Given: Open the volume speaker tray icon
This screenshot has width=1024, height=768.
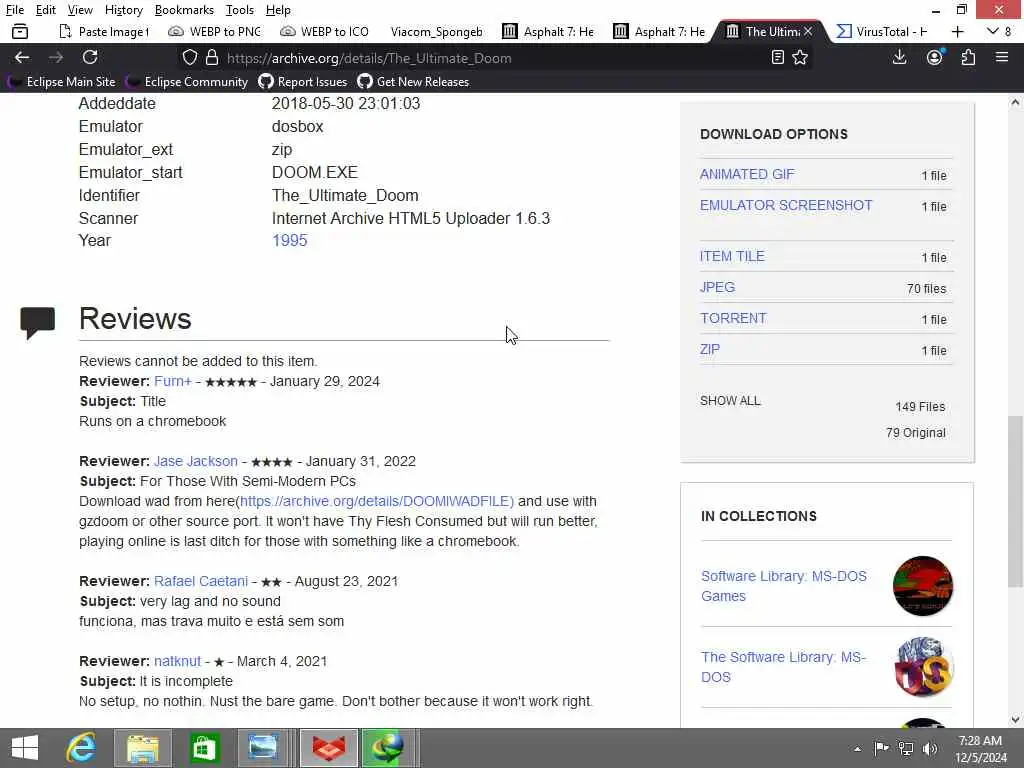Looking at the screenshot, I should click(x=930, y=748).
